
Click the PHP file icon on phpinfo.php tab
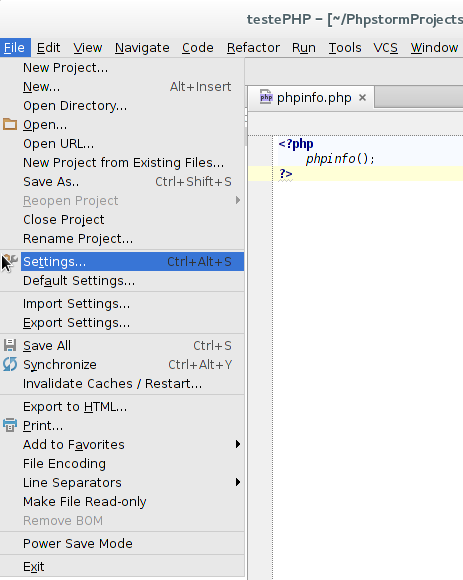click(x=266, y=97)
